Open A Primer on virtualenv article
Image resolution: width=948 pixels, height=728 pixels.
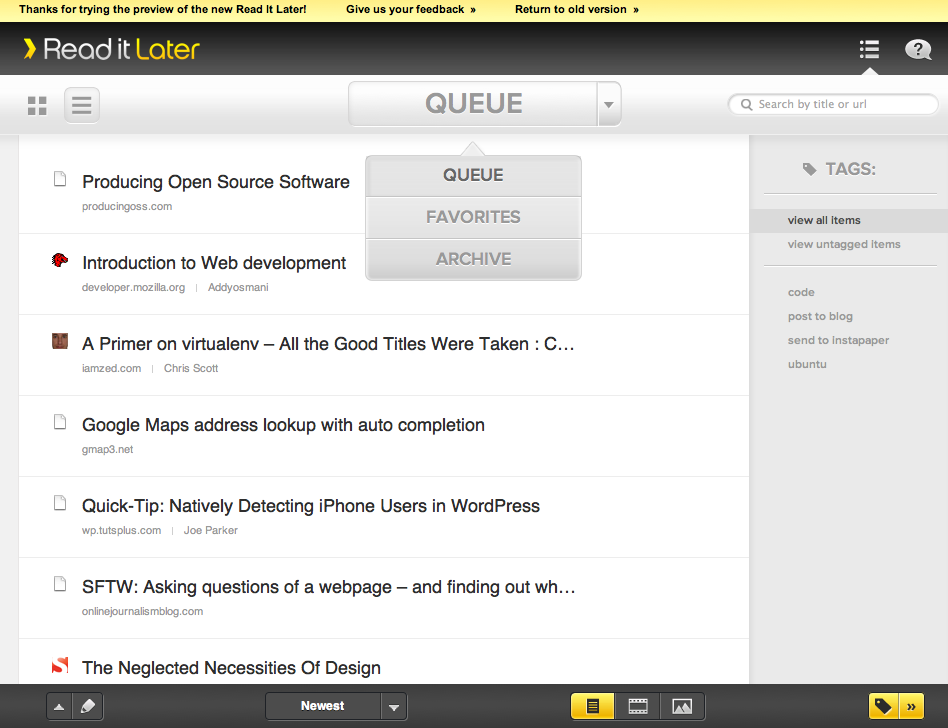(328, 344)
